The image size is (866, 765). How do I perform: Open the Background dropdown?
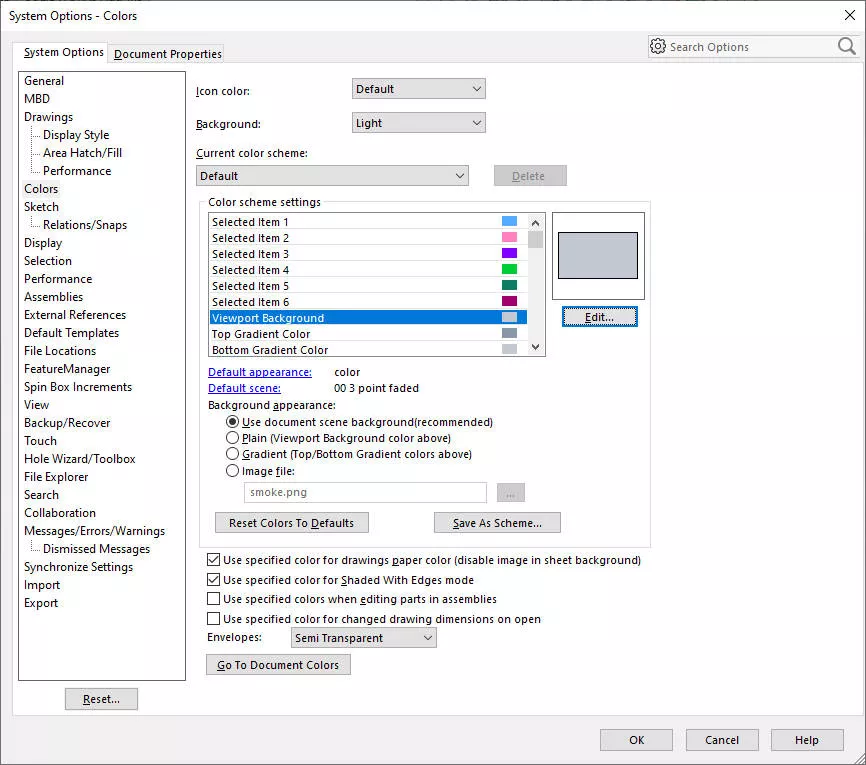418,122
